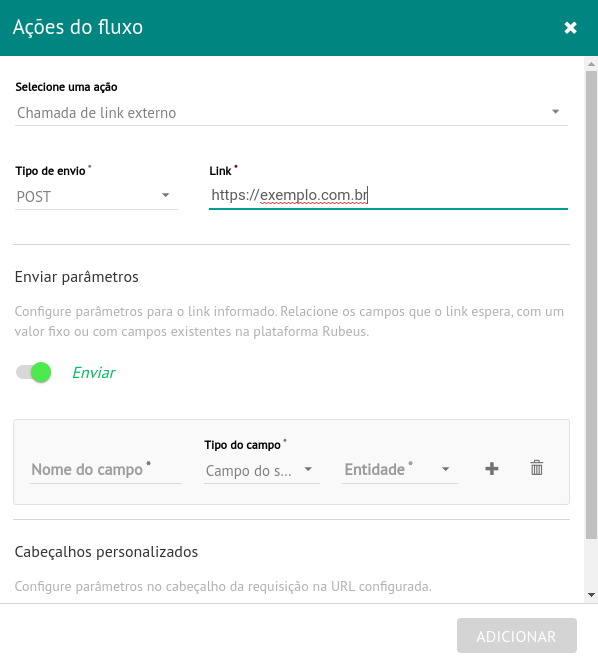Screen dimensions: 598x659
Task: Delete the parameter row with trash icon
Action: [537, 468]
